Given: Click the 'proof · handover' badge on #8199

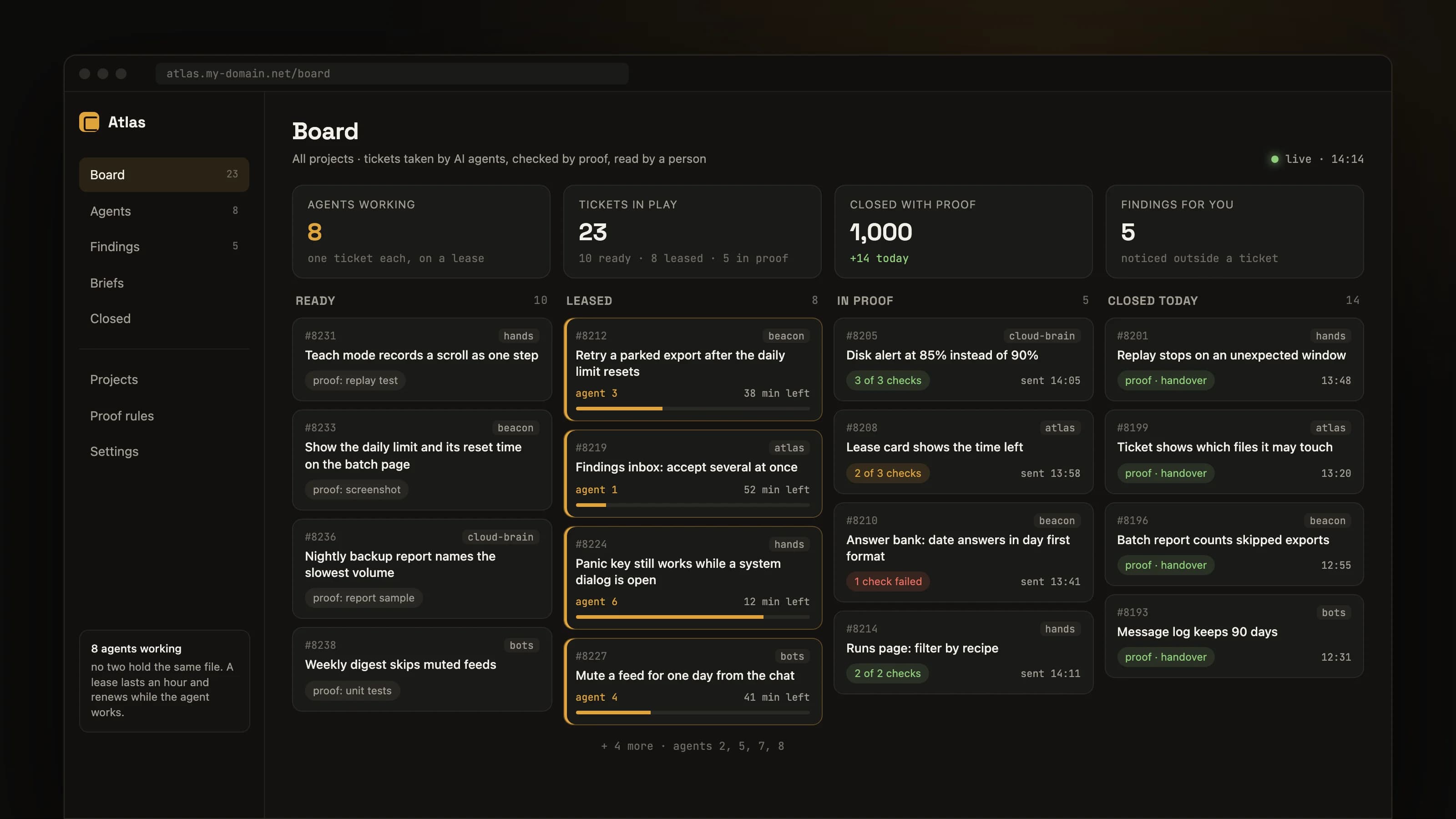Looking at the screenshot, I should 1165,473.
